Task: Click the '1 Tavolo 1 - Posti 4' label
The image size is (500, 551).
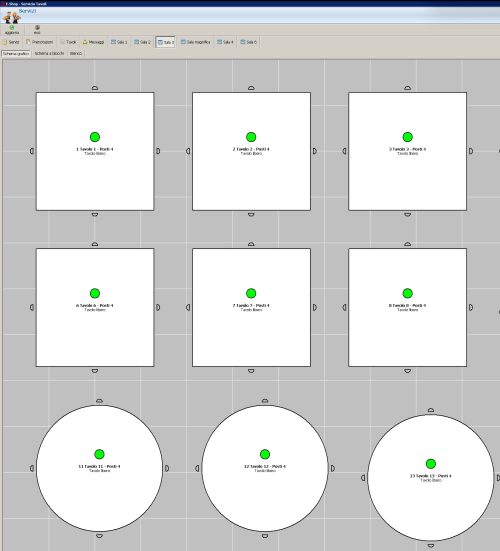Action: (95, 149)
